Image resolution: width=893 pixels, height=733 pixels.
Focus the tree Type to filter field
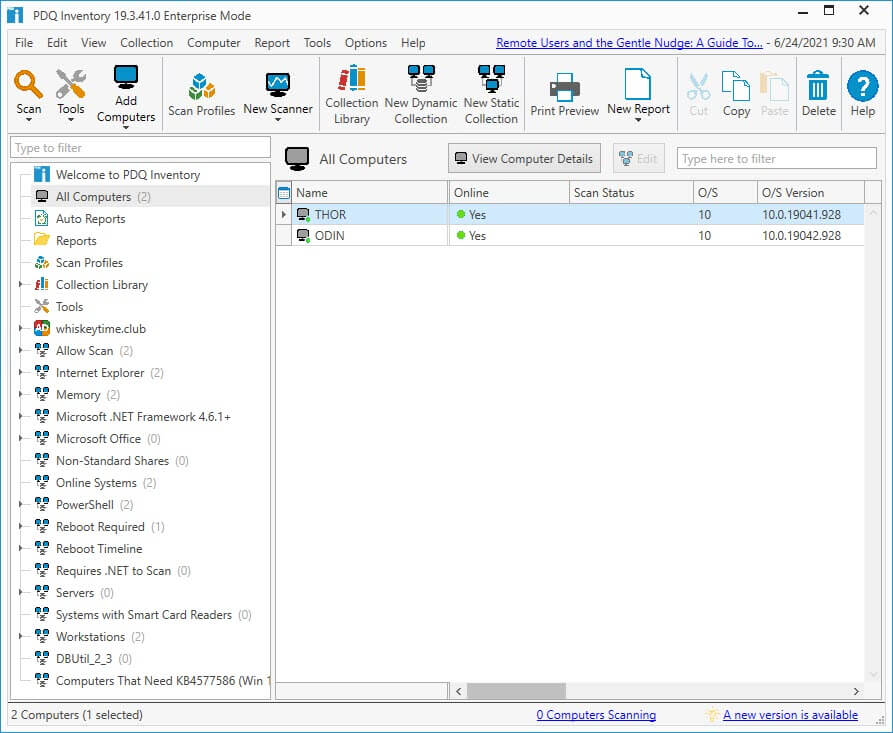click(140, 148)
